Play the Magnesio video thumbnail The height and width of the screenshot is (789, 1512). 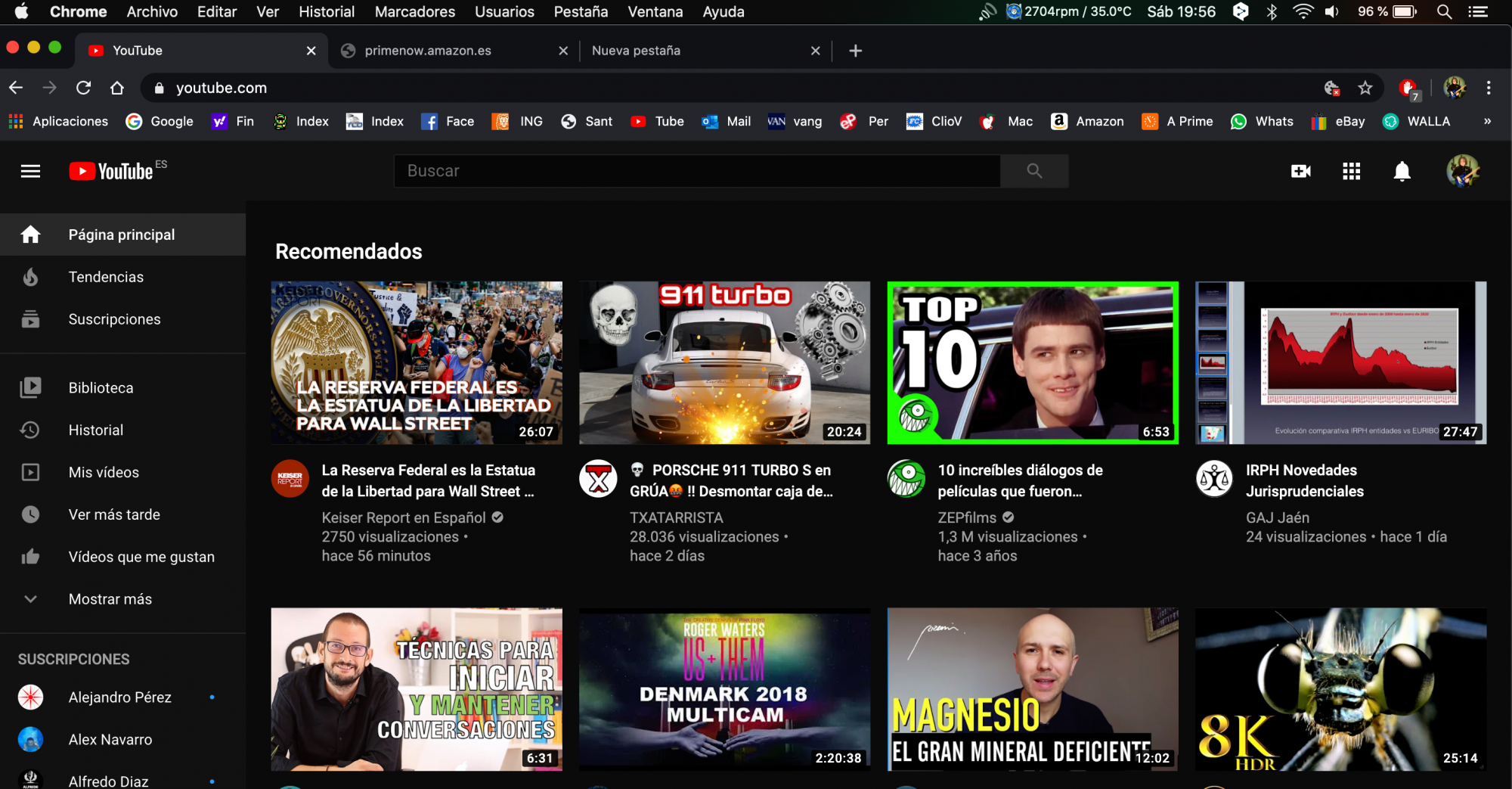pos(1033,689)
